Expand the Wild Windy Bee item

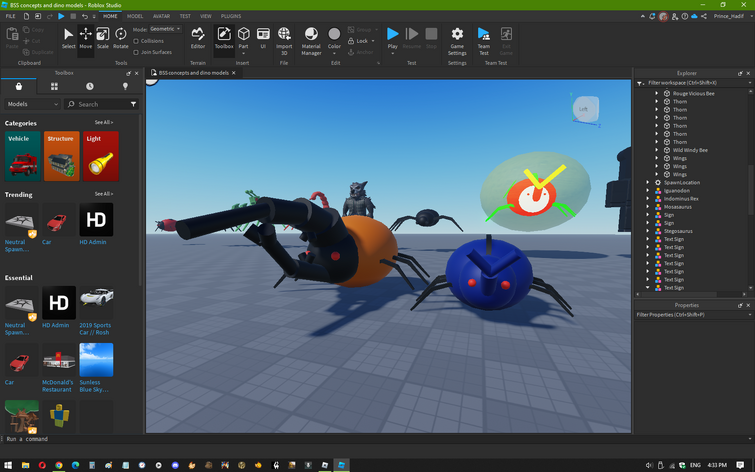[656, 150]
